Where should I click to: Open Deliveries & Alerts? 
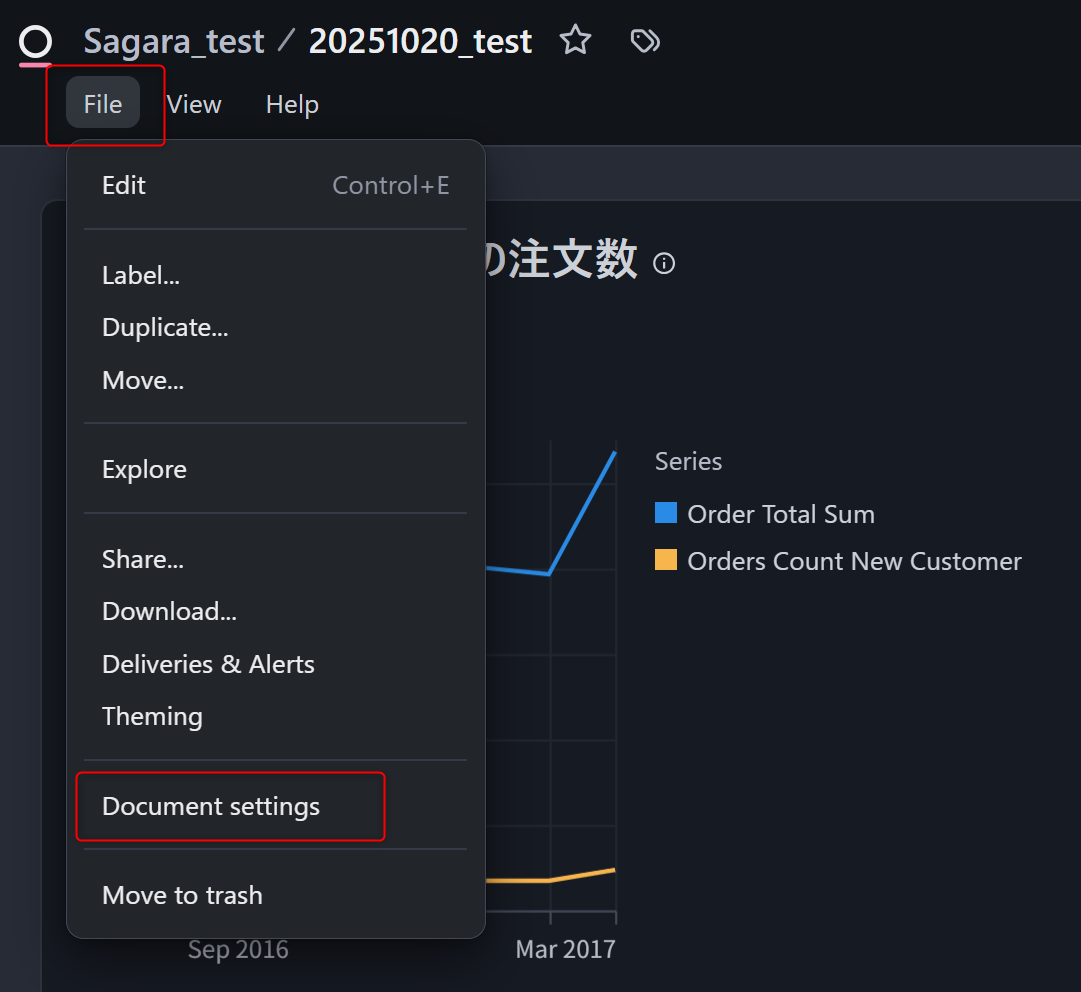(x=208, y=664)
